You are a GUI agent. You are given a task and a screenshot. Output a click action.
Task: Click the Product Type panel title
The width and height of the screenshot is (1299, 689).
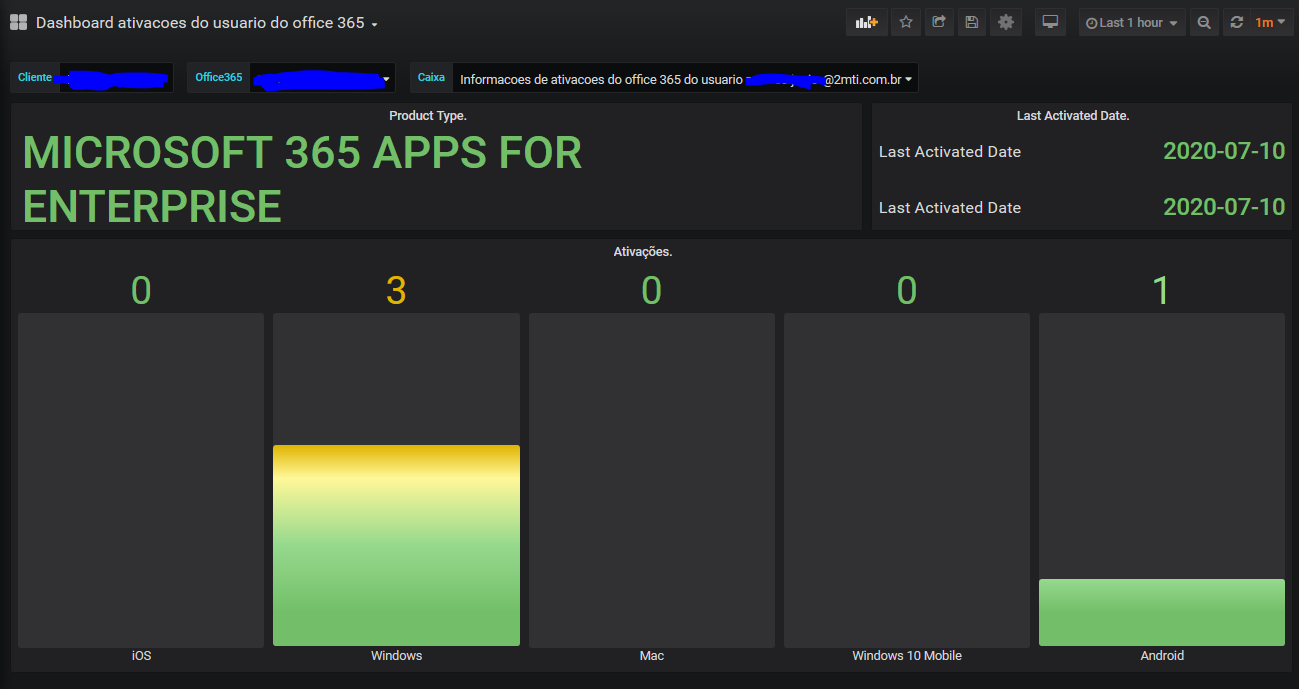[427, 116]
